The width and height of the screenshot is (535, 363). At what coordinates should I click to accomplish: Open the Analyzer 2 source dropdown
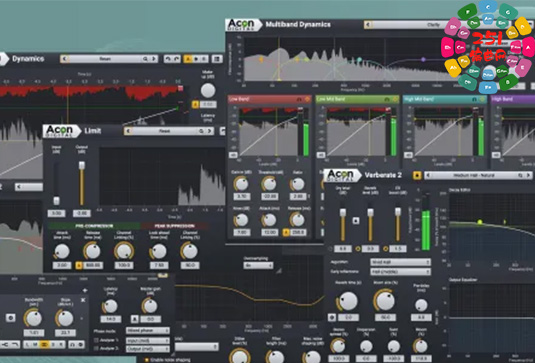click(148, 349)
